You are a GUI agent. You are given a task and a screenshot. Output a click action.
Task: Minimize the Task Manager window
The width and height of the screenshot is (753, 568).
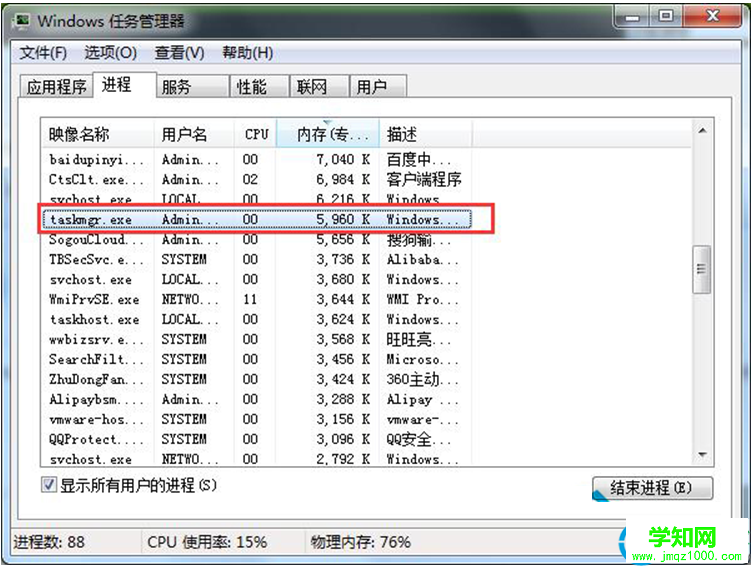point(632,17)
